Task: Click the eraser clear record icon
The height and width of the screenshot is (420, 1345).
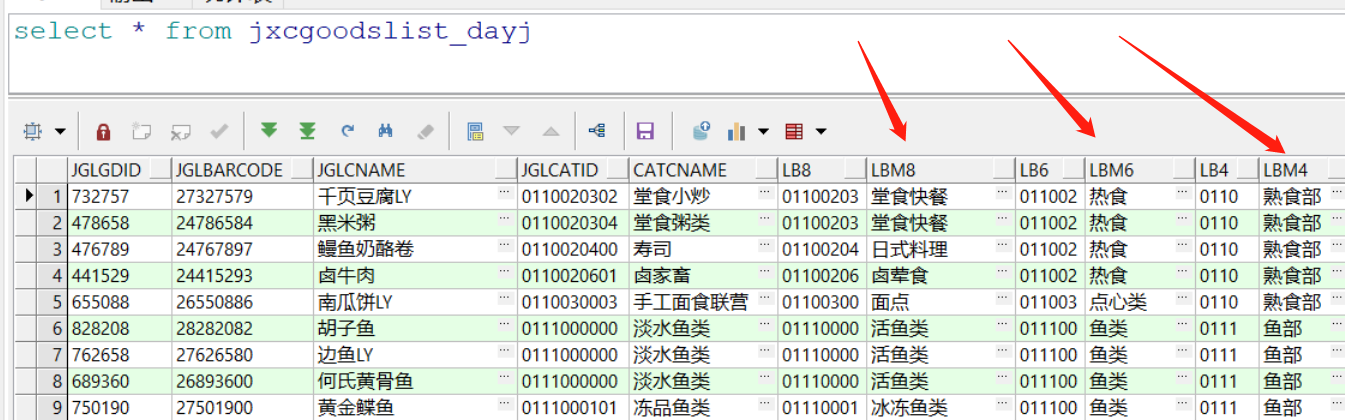Action: [x=425, y=131]
